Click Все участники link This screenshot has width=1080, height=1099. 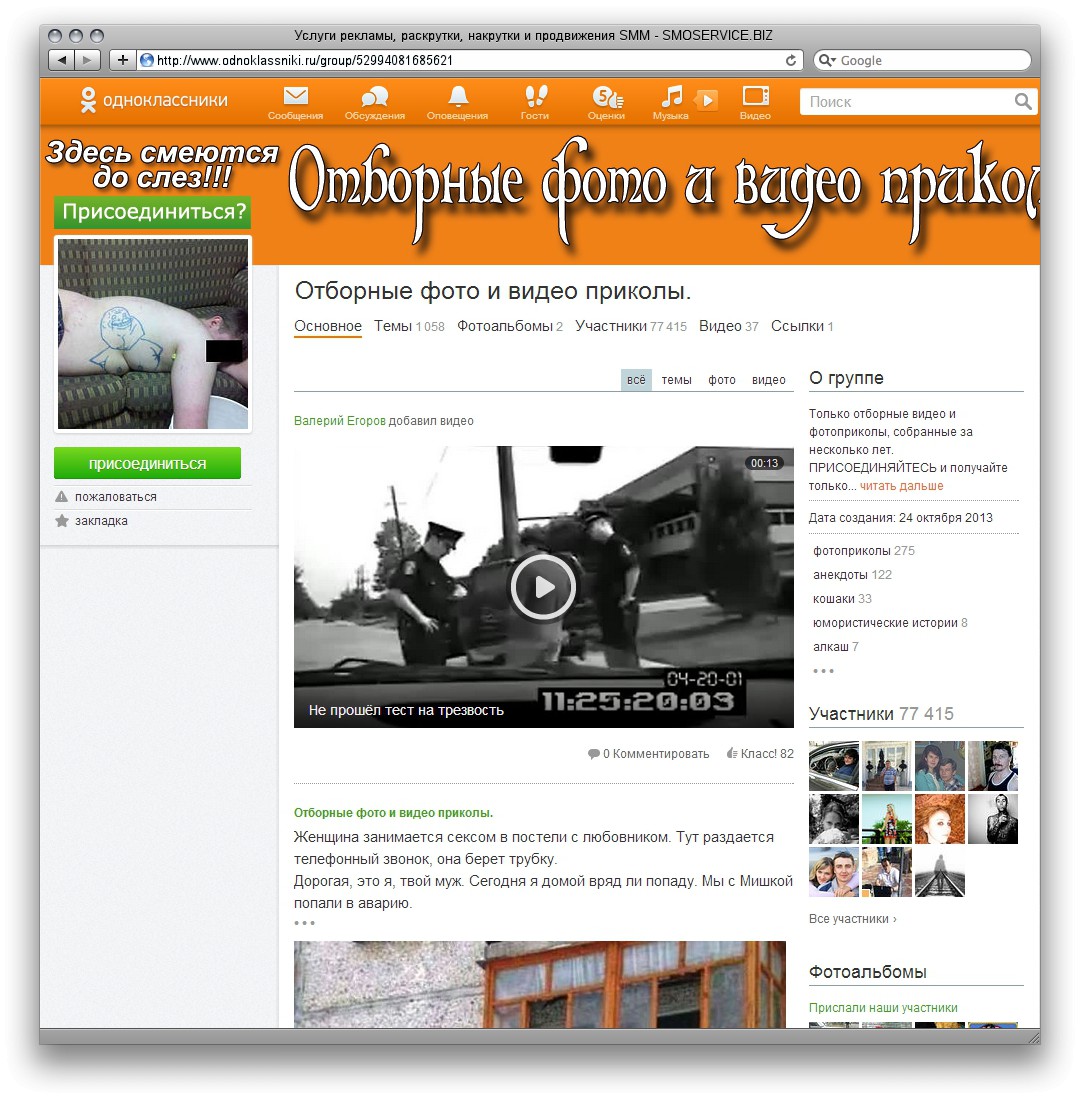pos(852,918)
